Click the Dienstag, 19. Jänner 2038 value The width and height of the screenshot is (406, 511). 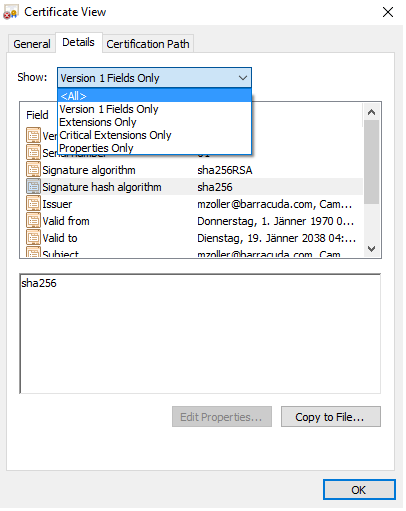coord(276,238)
